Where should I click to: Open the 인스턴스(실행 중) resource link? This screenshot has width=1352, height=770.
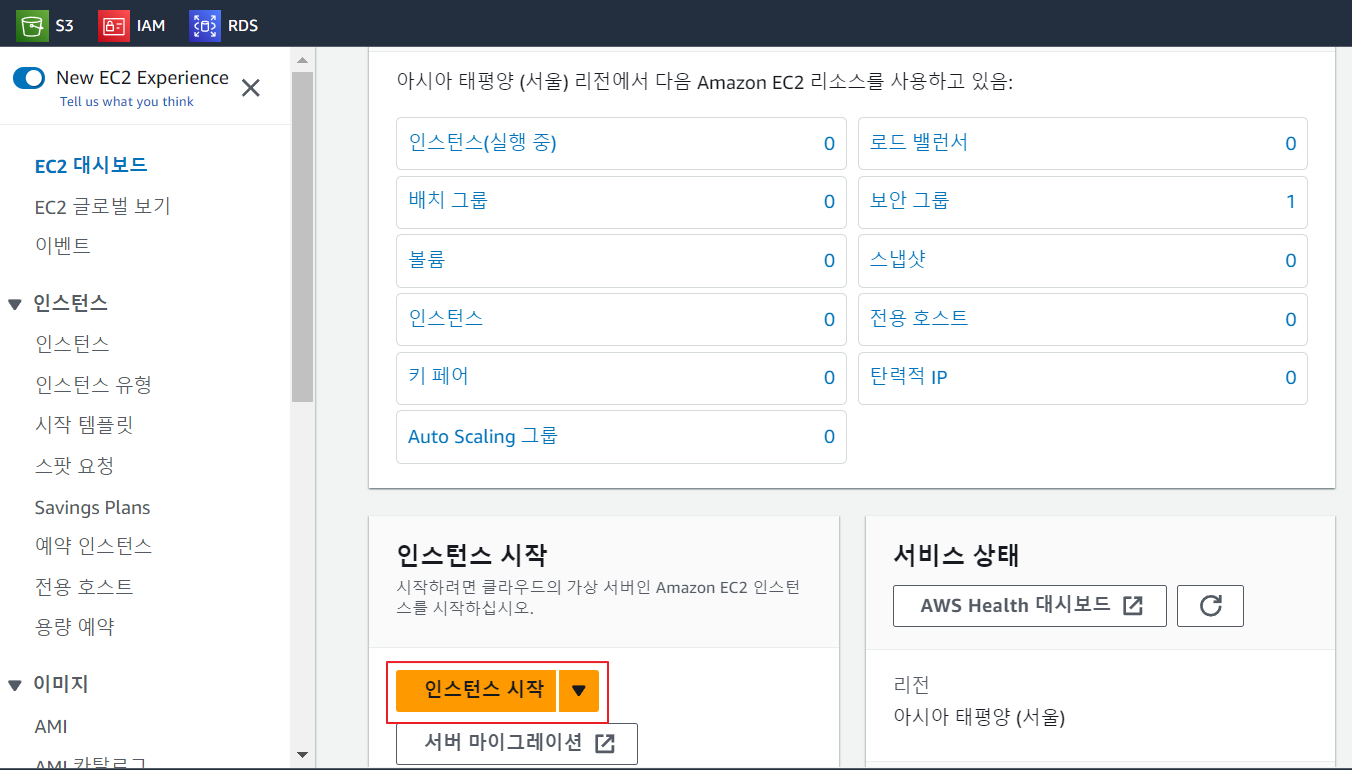482,143
